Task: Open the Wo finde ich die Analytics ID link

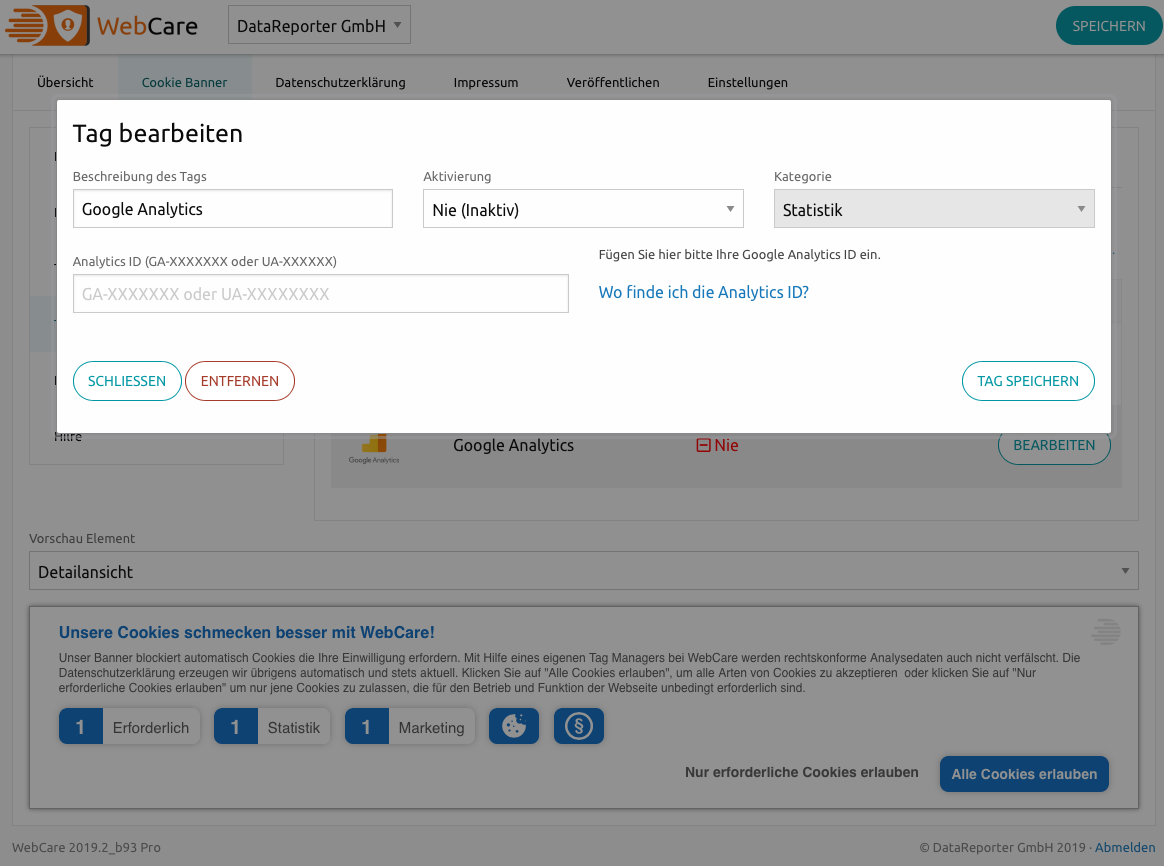Action: click(703, 291)
